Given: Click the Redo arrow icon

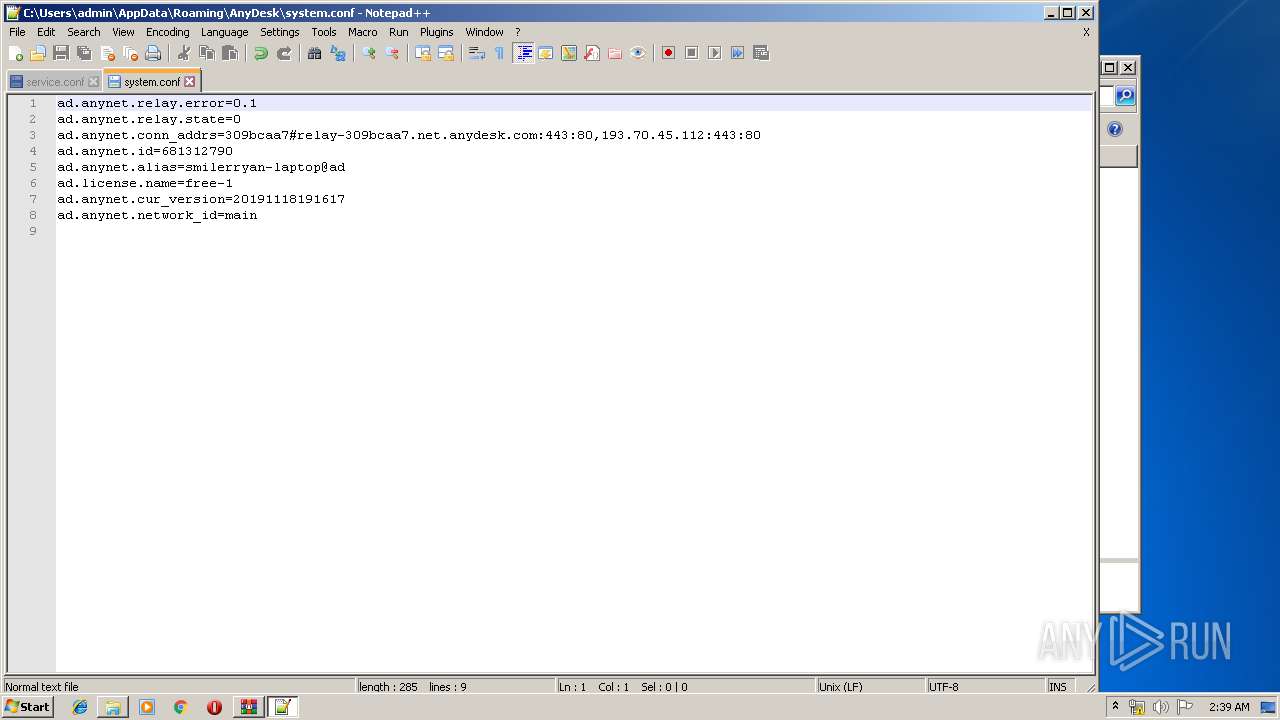Looking at the screenshot, I should 284,53.
